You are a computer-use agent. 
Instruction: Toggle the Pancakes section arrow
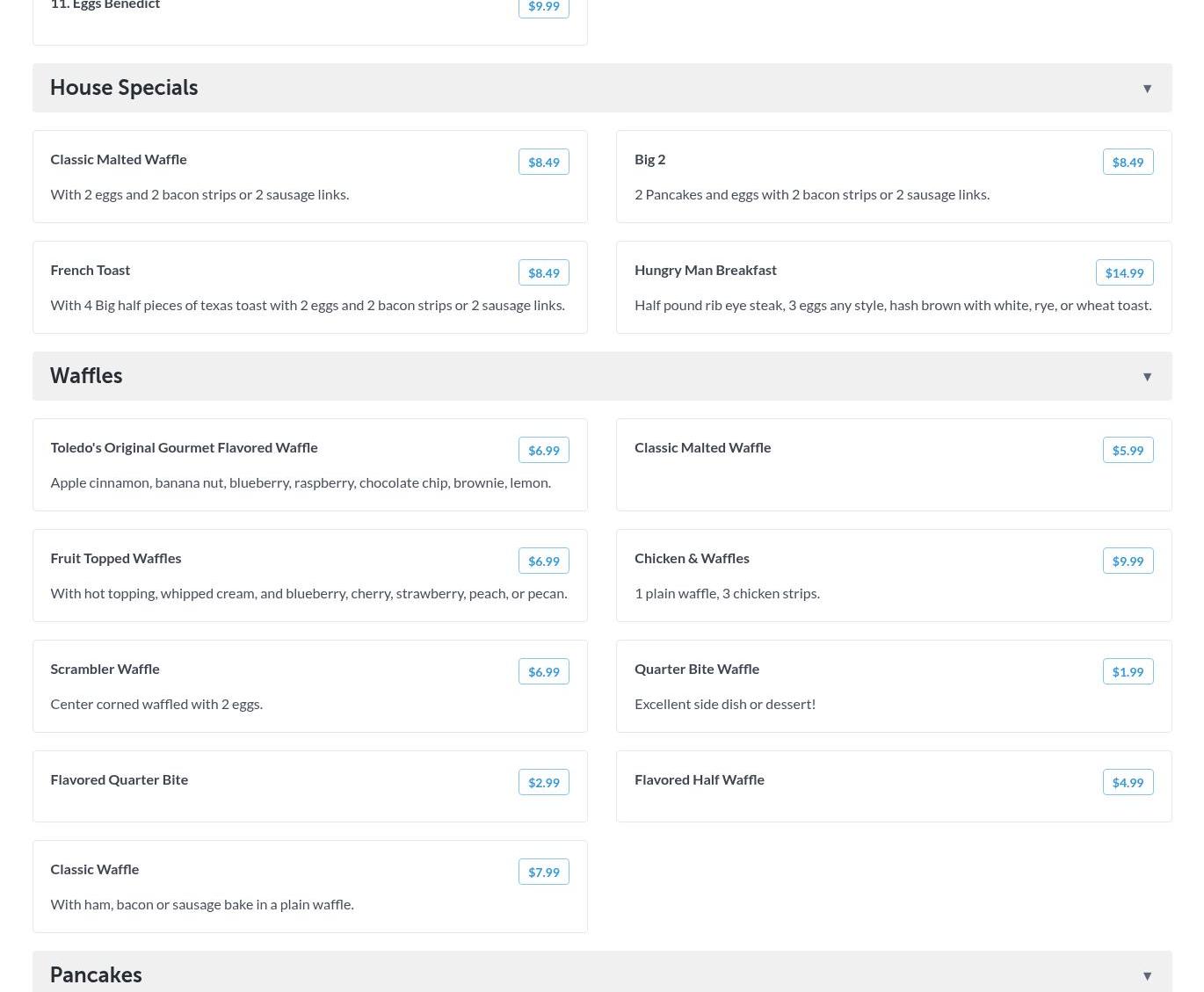1147,976
